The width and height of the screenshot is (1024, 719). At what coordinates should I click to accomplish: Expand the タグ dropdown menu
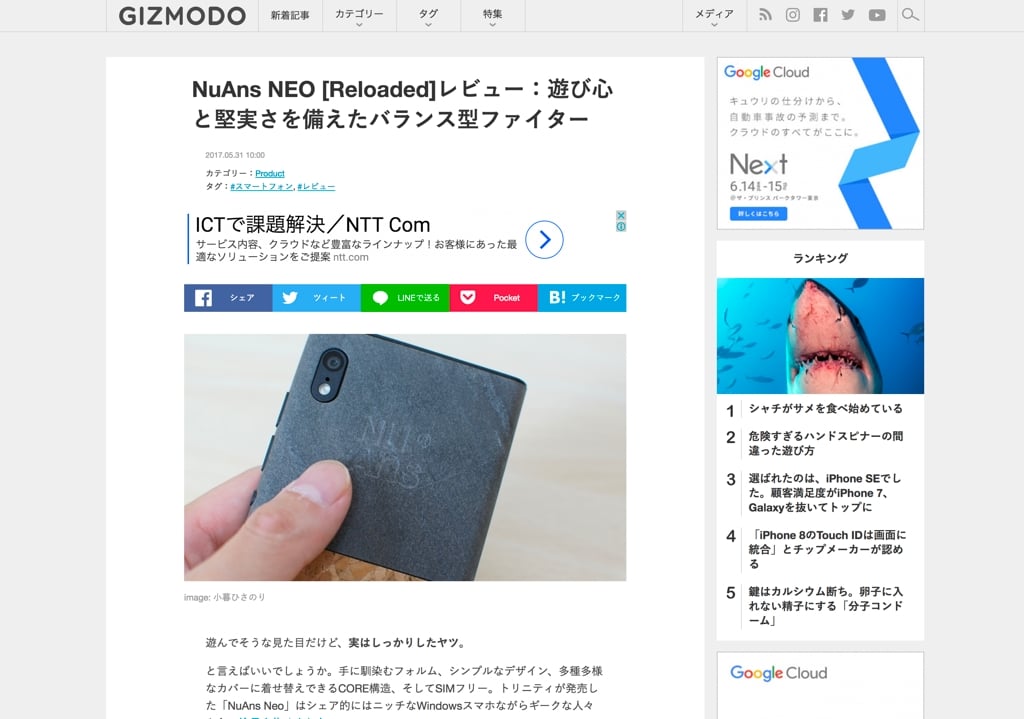point(428,16)
